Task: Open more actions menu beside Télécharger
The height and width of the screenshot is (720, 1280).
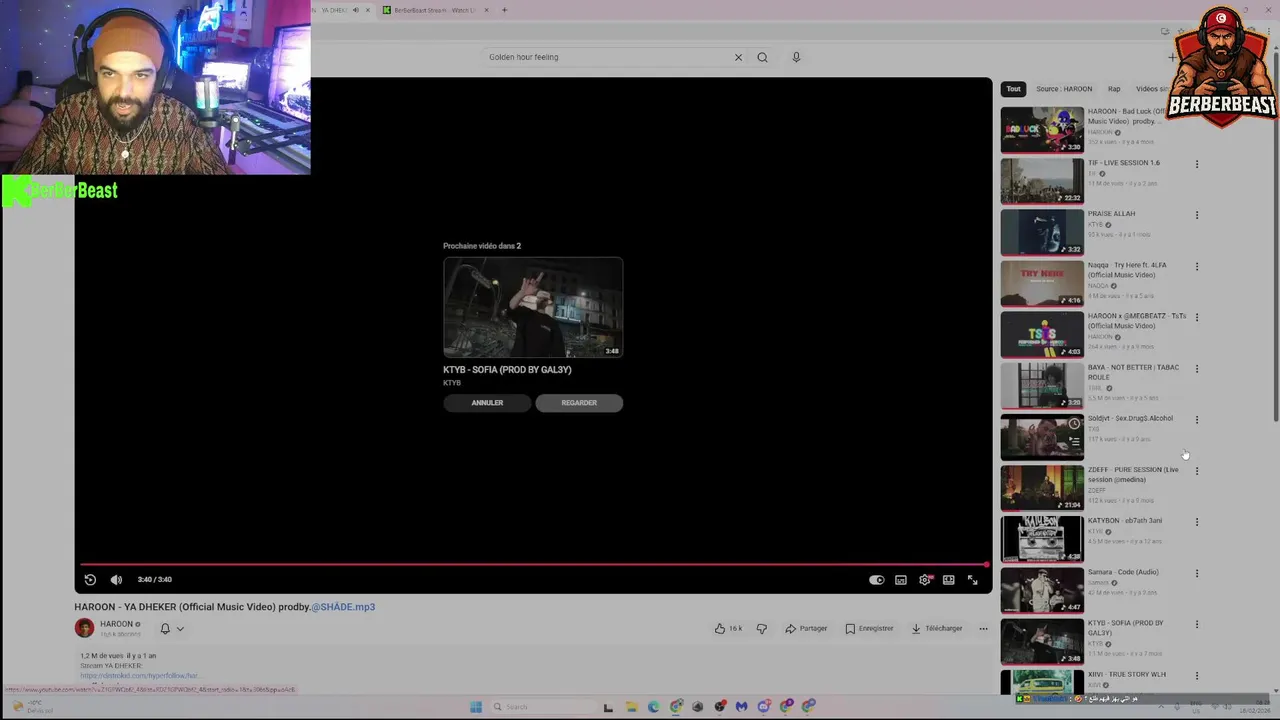Action: [x=983, y=629]
